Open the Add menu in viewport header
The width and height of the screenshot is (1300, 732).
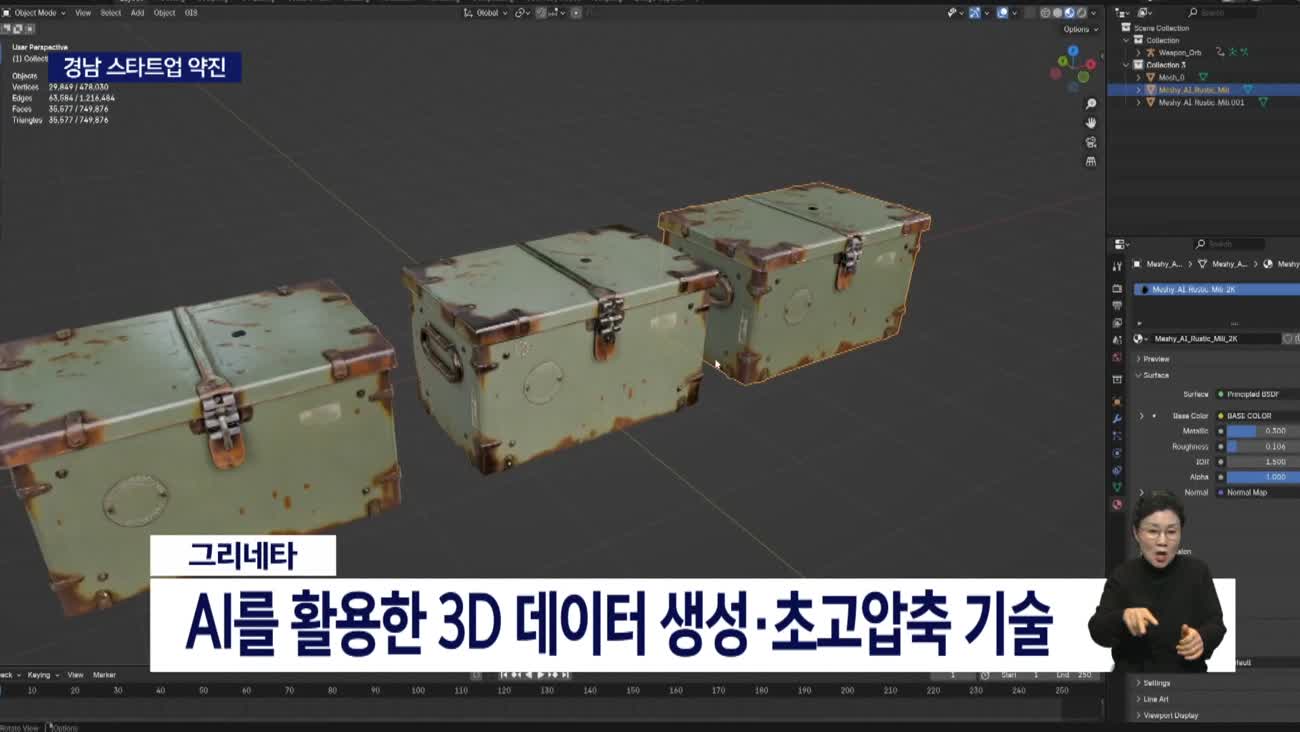pos(137,13)
